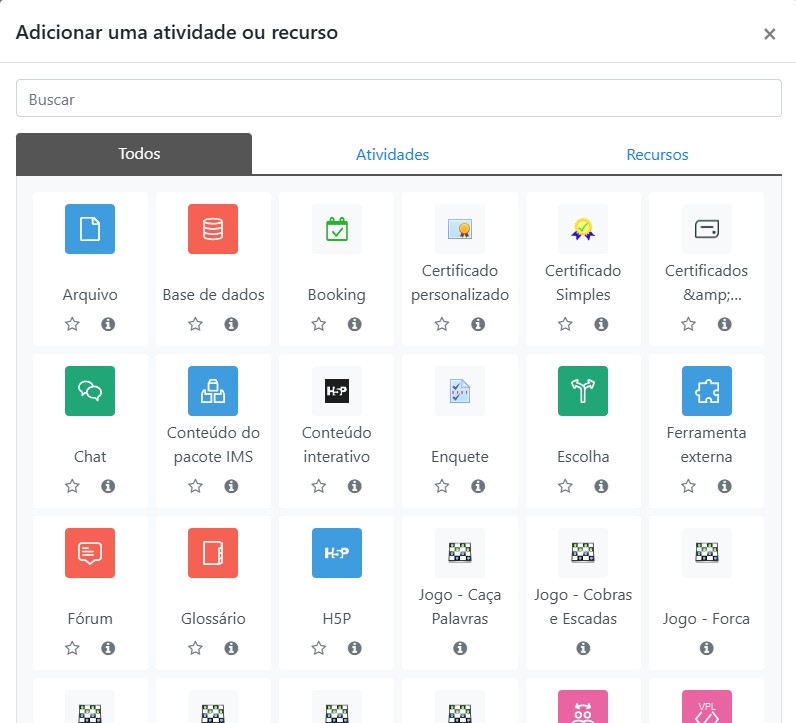Show information for Jogo - Forca
Viewport: 796px width, 723px height.
pyautogui.click(x=706, y=648)
